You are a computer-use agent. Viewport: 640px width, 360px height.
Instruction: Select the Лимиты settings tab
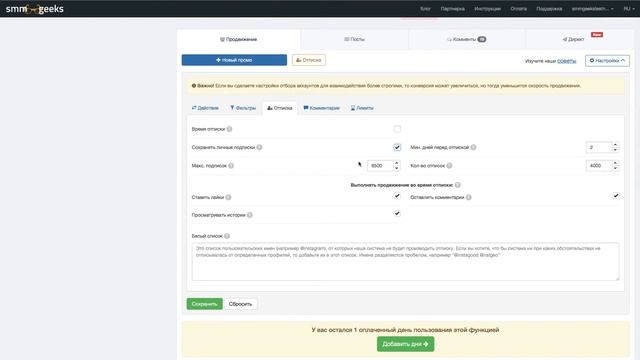coord(362,108)
